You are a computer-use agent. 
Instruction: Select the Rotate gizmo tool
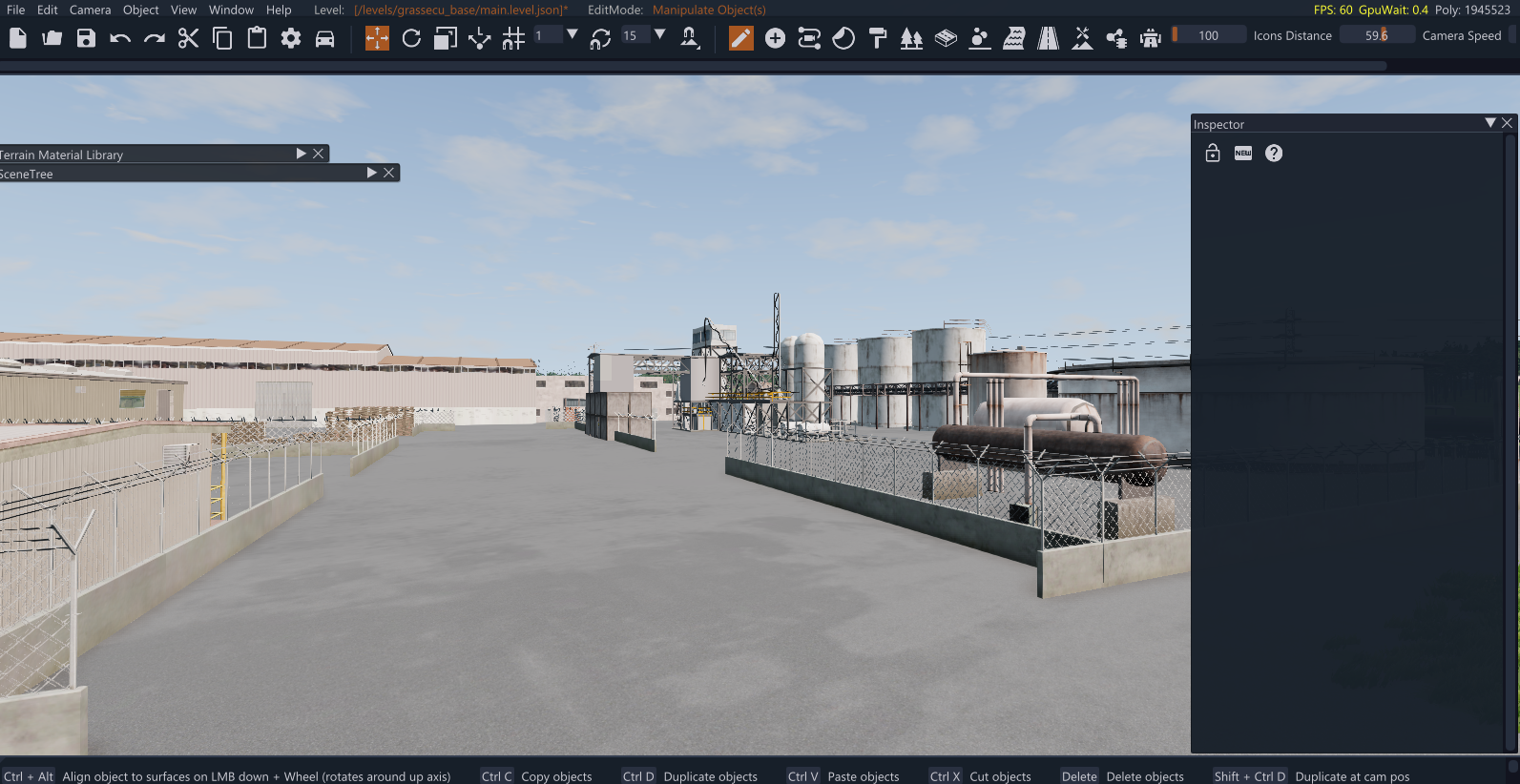(x=411, y=38)
